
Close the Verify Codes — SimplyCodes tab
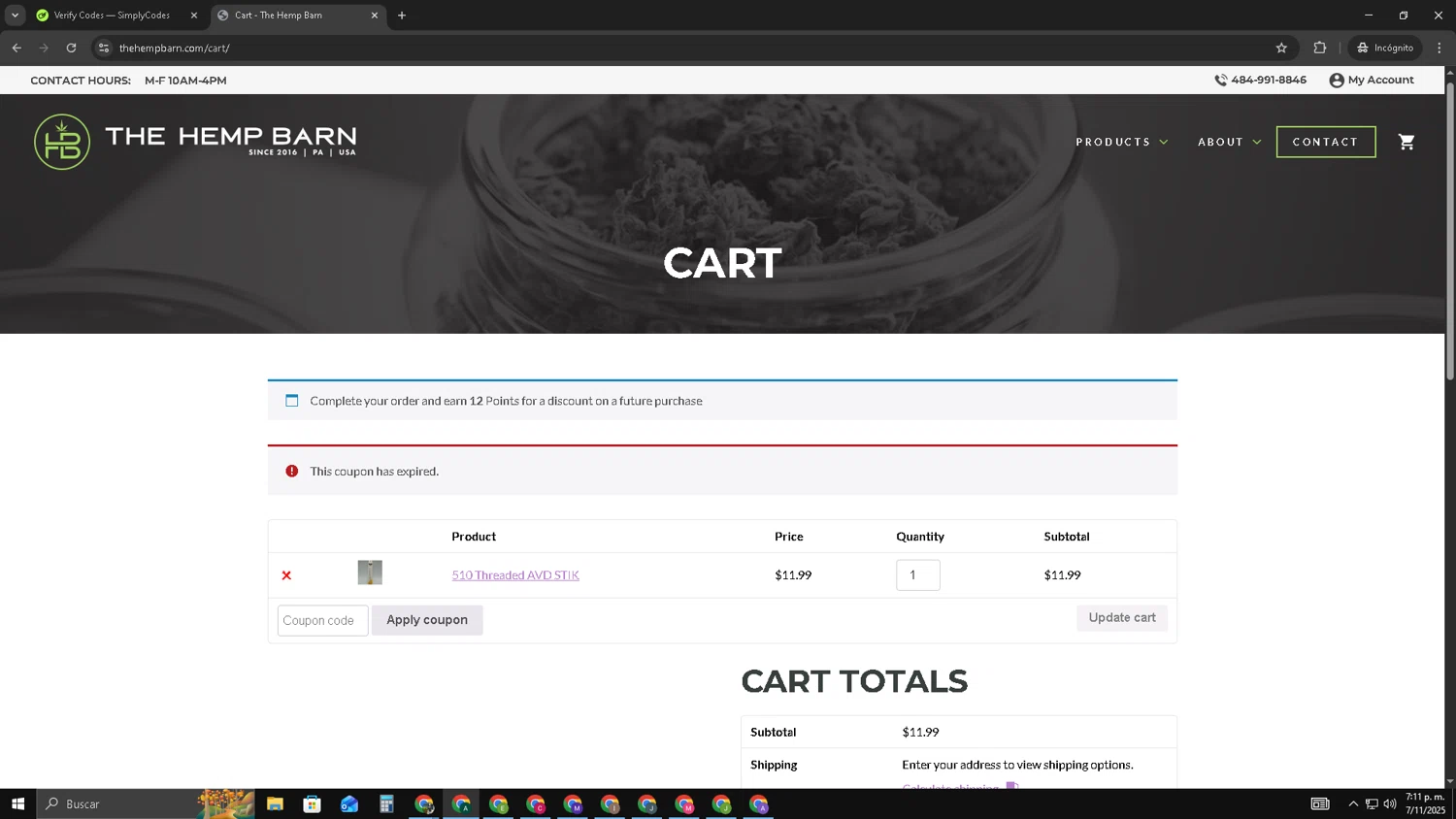click(193, 16)
